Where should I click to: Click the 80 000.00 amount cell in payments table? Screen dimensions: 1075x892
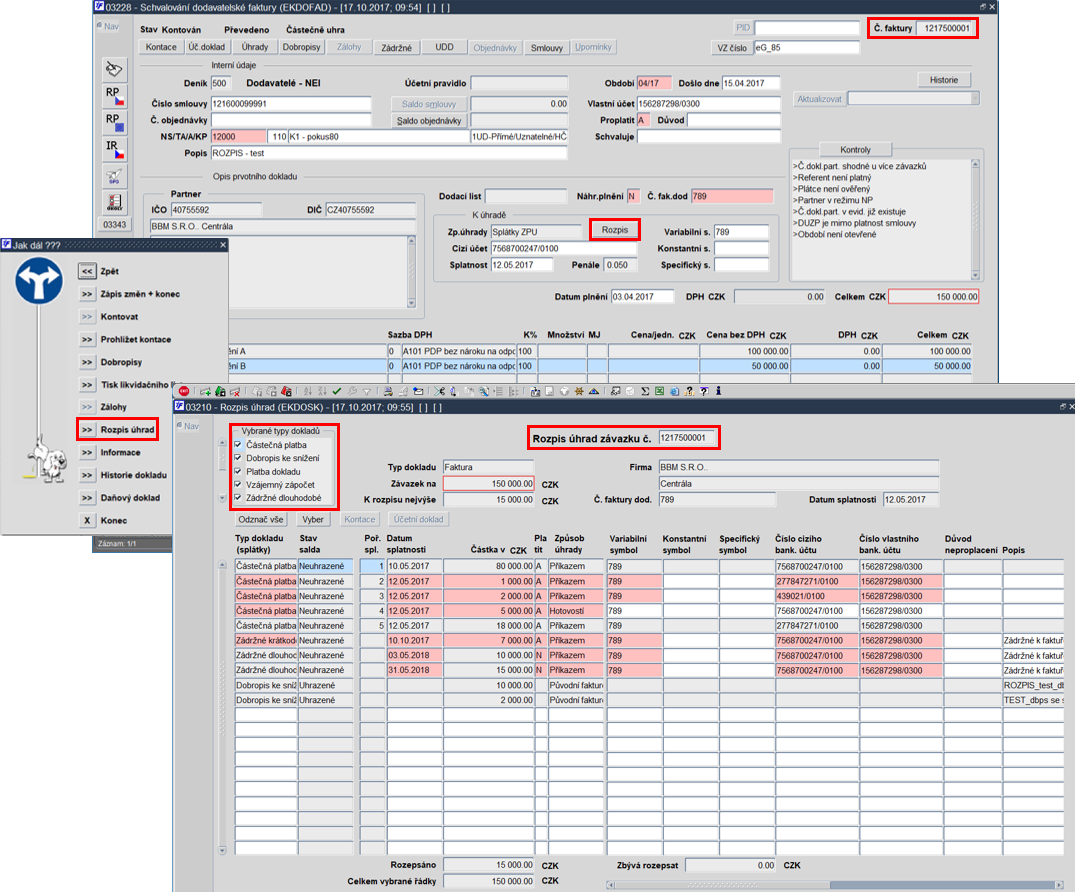488,566
